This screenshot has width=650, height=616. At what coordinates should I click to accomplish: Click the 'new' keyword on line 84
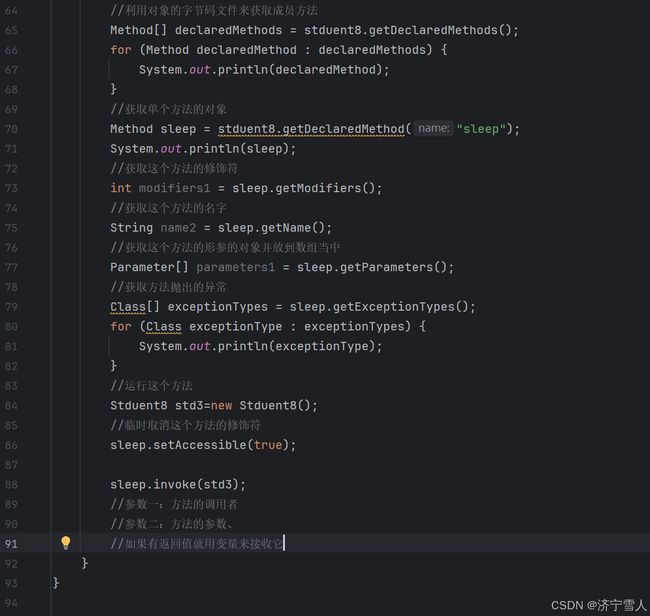pos(221,405)
